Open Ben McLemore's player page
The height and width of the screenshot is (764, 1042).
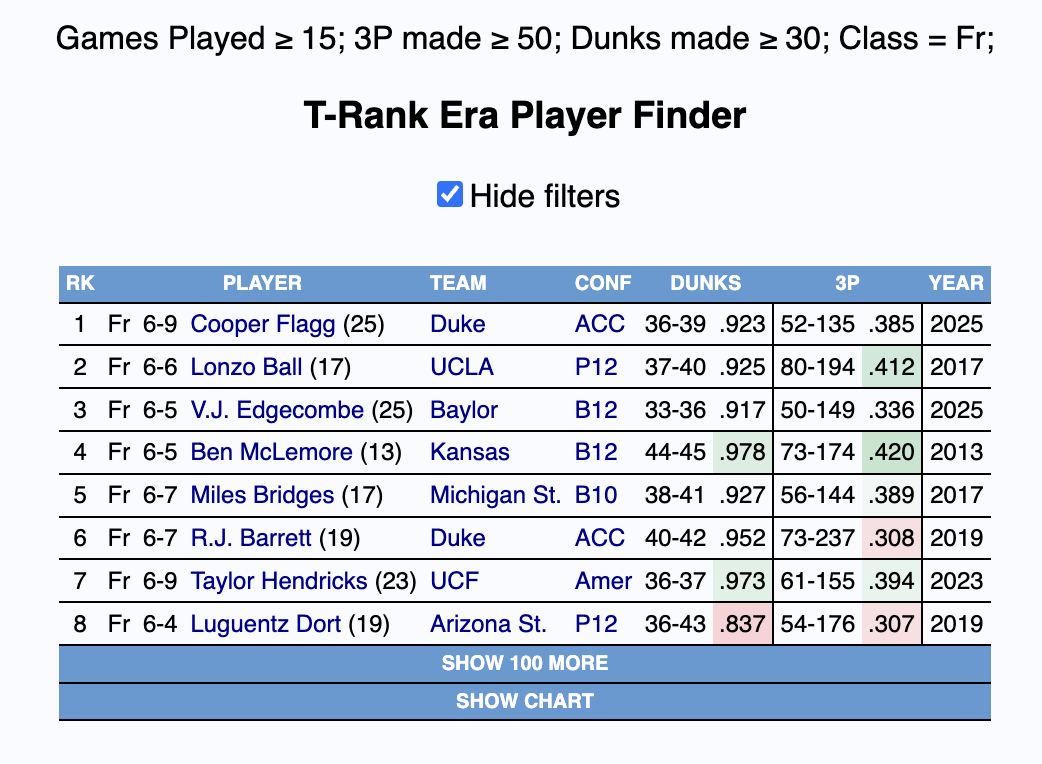pyautogui.click(x=271, y=453)
